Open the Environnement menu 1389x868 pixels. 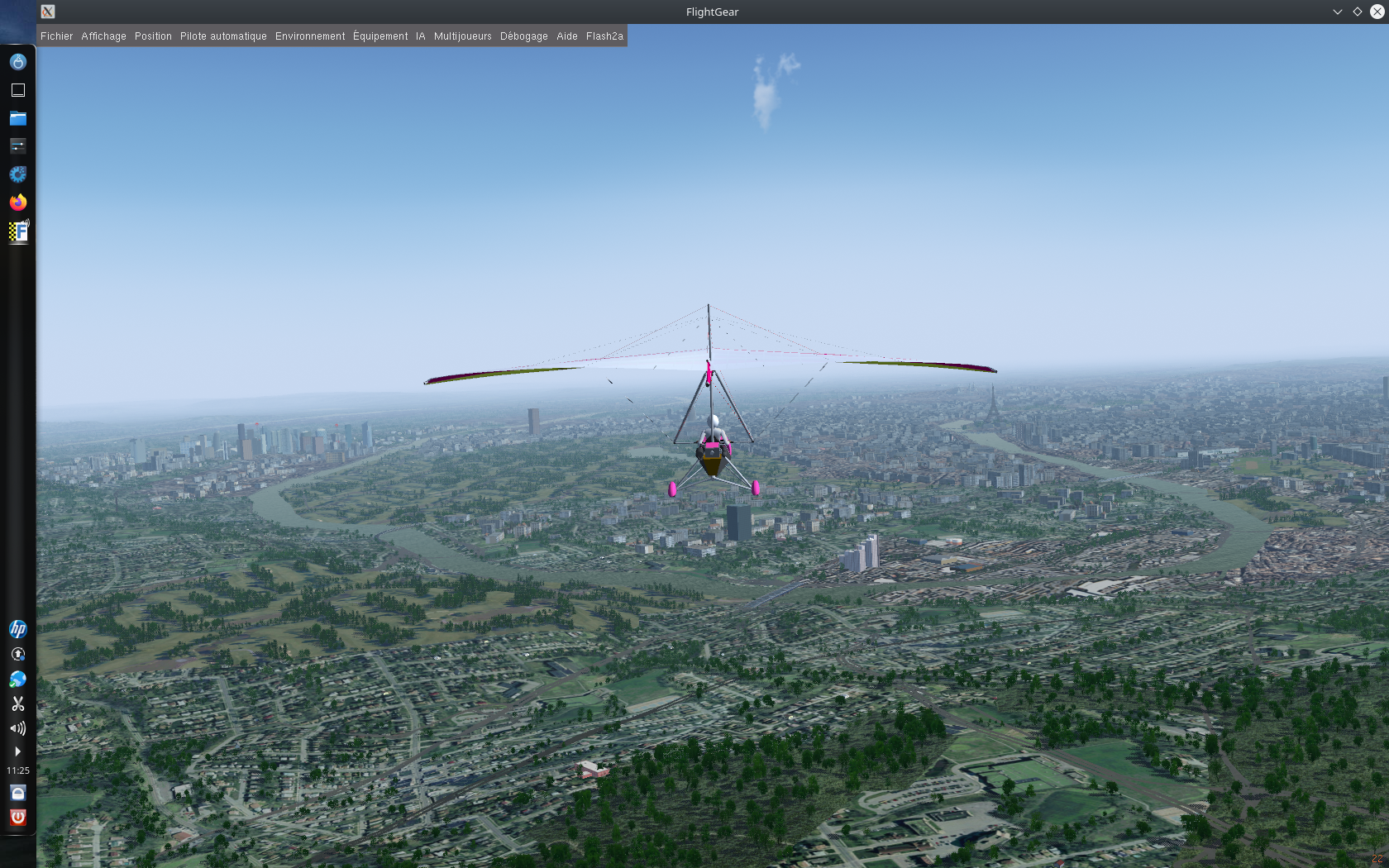tap(310, 36)
